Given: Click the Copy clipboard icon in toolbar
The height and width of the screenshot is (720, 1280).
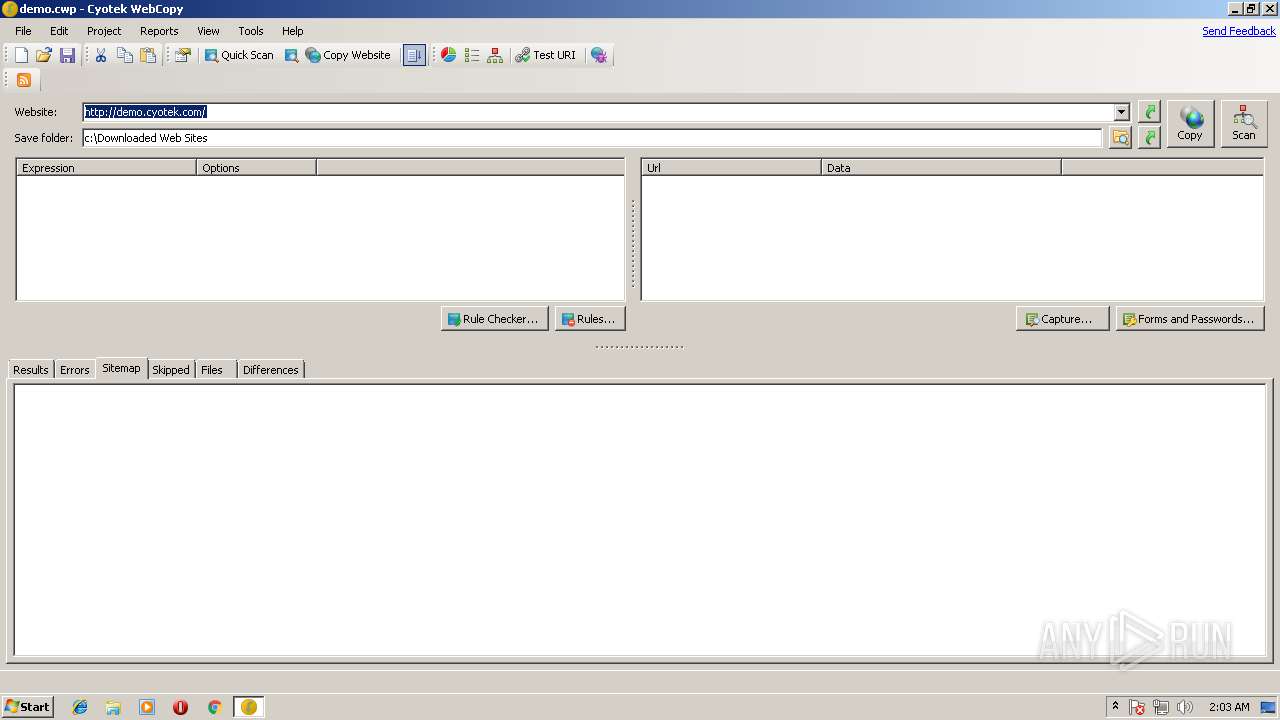Looking at the screenshot, I should 125,55.
